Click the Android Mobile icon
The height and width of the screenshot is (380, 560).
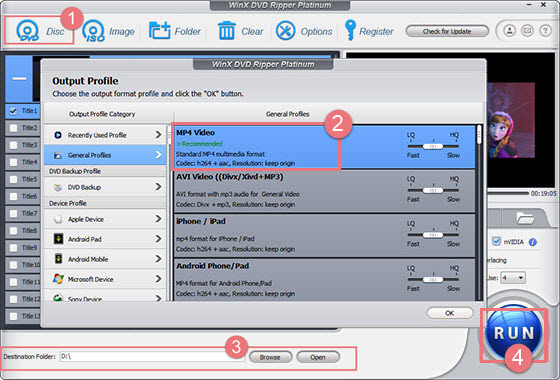(58, 259)
